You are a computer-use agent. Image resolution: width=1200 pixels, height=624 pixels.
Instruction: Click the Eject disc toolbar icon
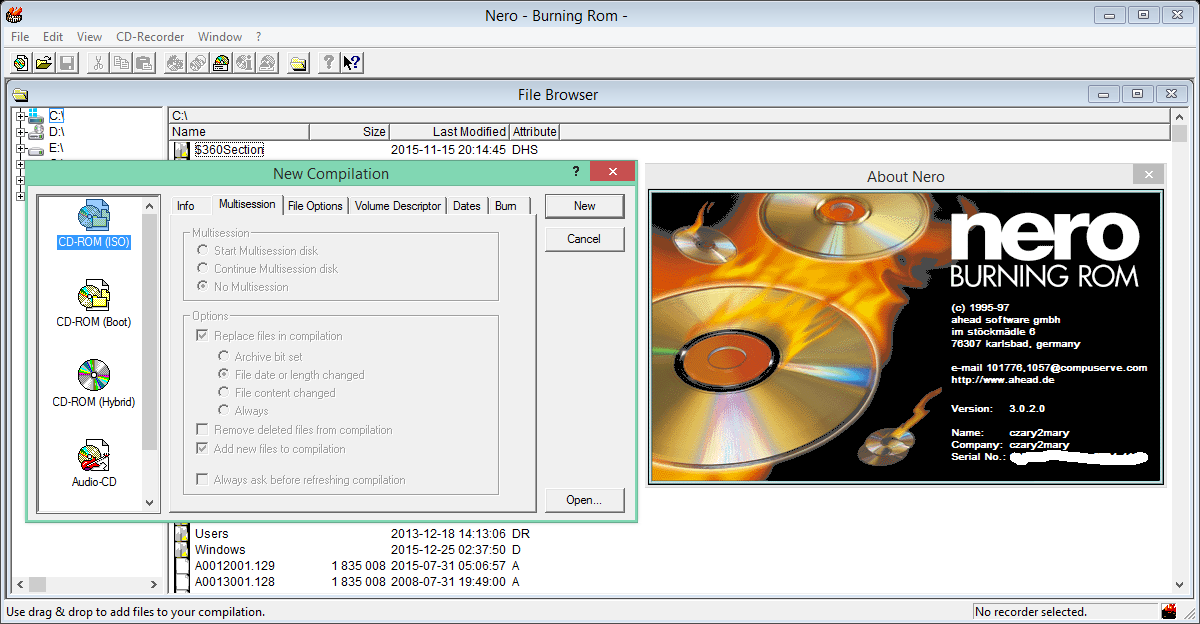click(x=267, y=63)
